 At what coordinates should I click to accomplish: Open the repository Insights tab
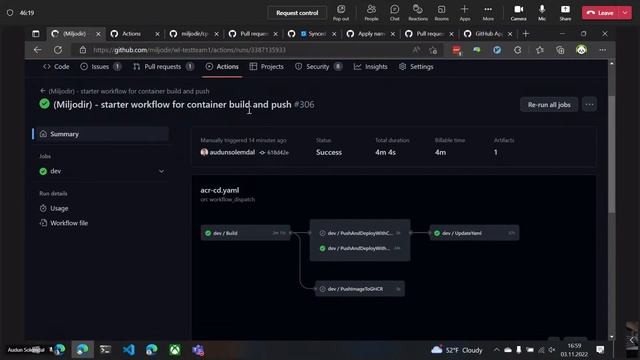[371, 67]
